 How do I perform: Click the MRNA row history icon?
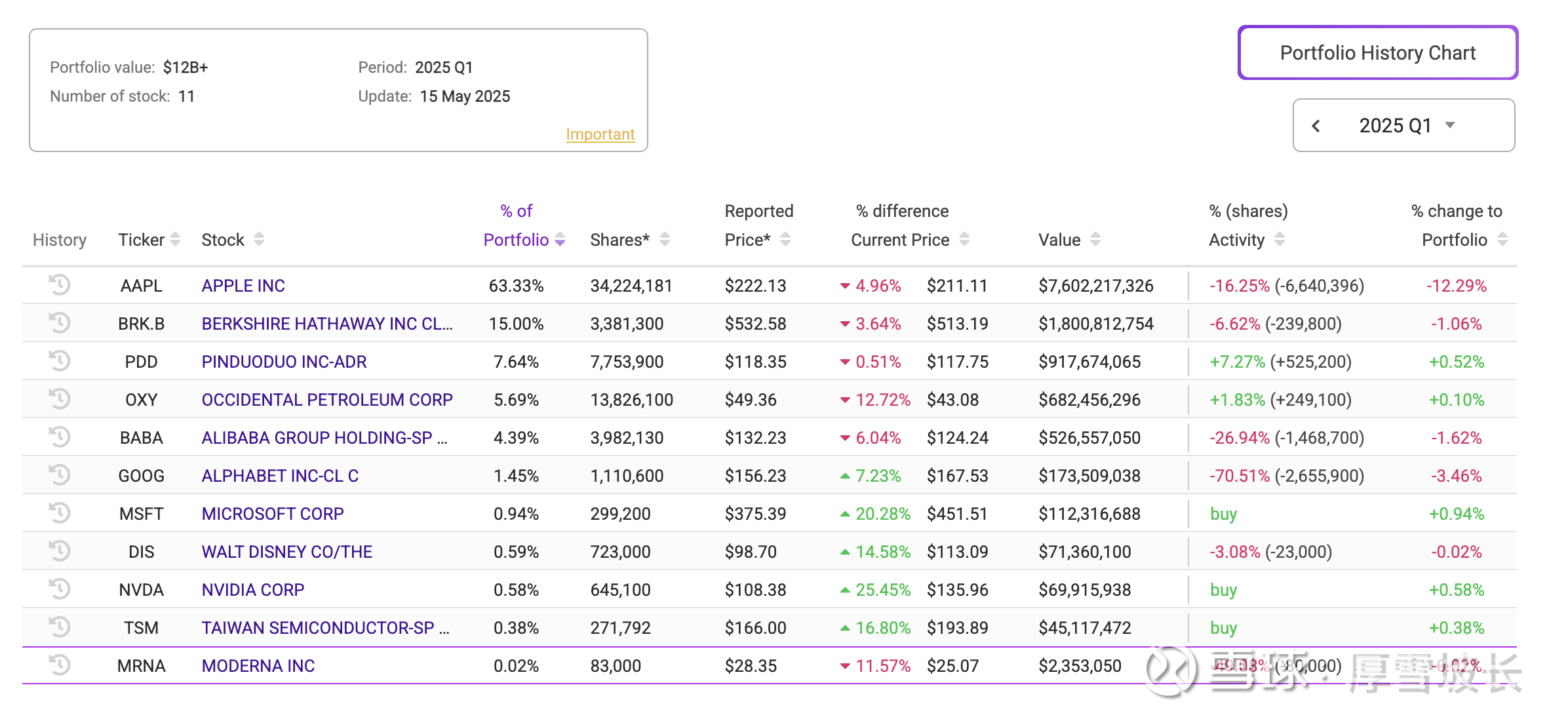(59, 665)
